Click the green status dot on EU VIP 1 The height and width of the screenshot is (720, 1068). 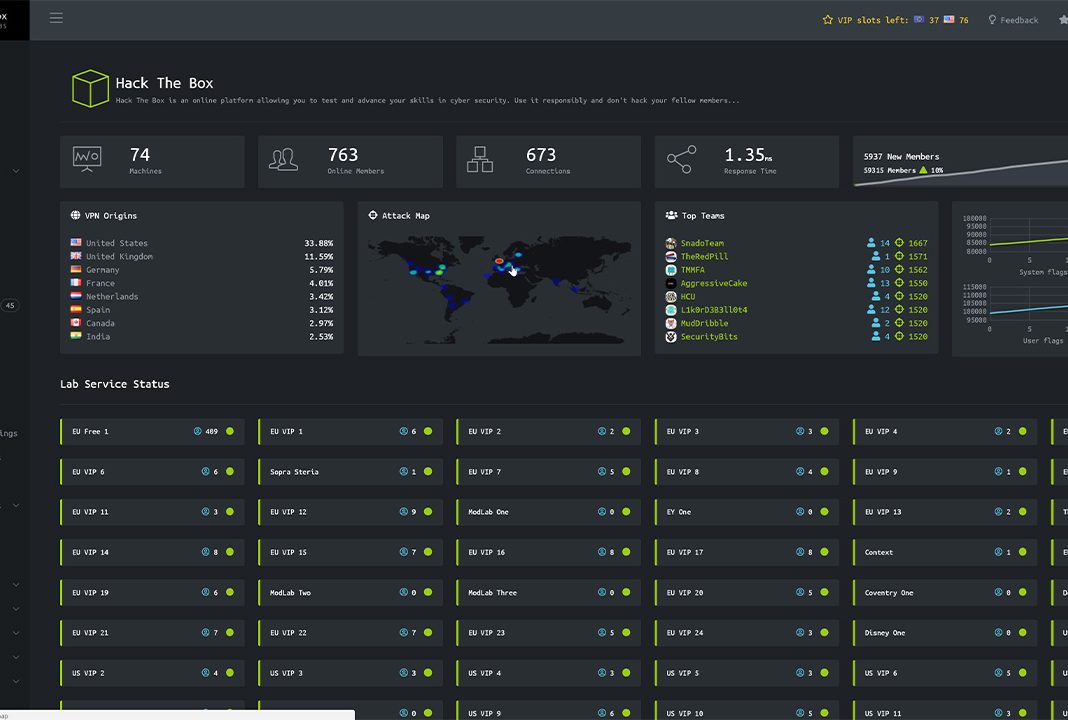[428, 431]
